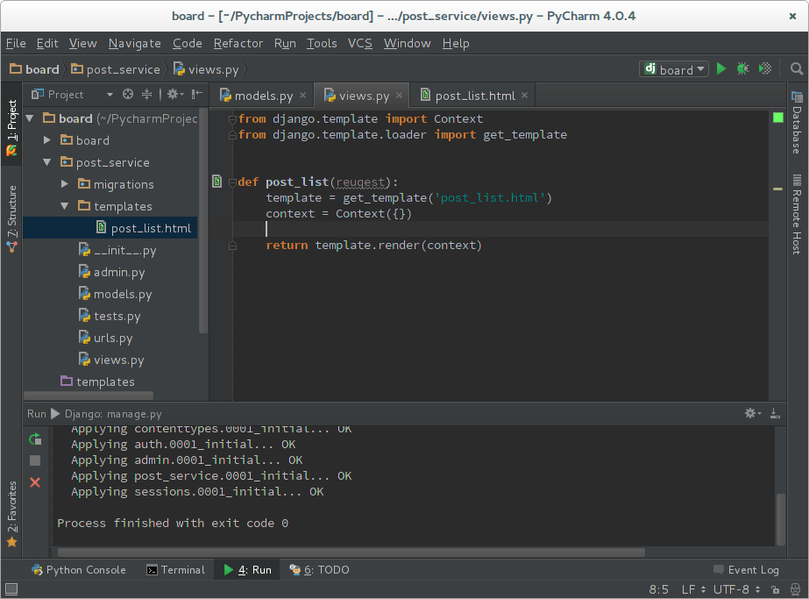The width and height of the screenshot is (809, 599).
Task: Open the board run configuration dropdown
Action: 674,69
